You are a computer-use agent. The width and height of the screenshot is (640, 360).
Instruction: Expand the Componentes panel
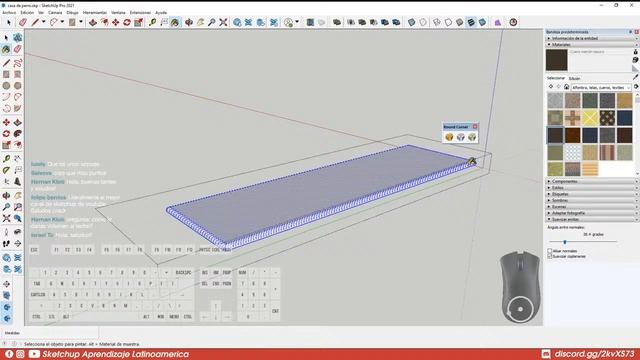[592, 181]
